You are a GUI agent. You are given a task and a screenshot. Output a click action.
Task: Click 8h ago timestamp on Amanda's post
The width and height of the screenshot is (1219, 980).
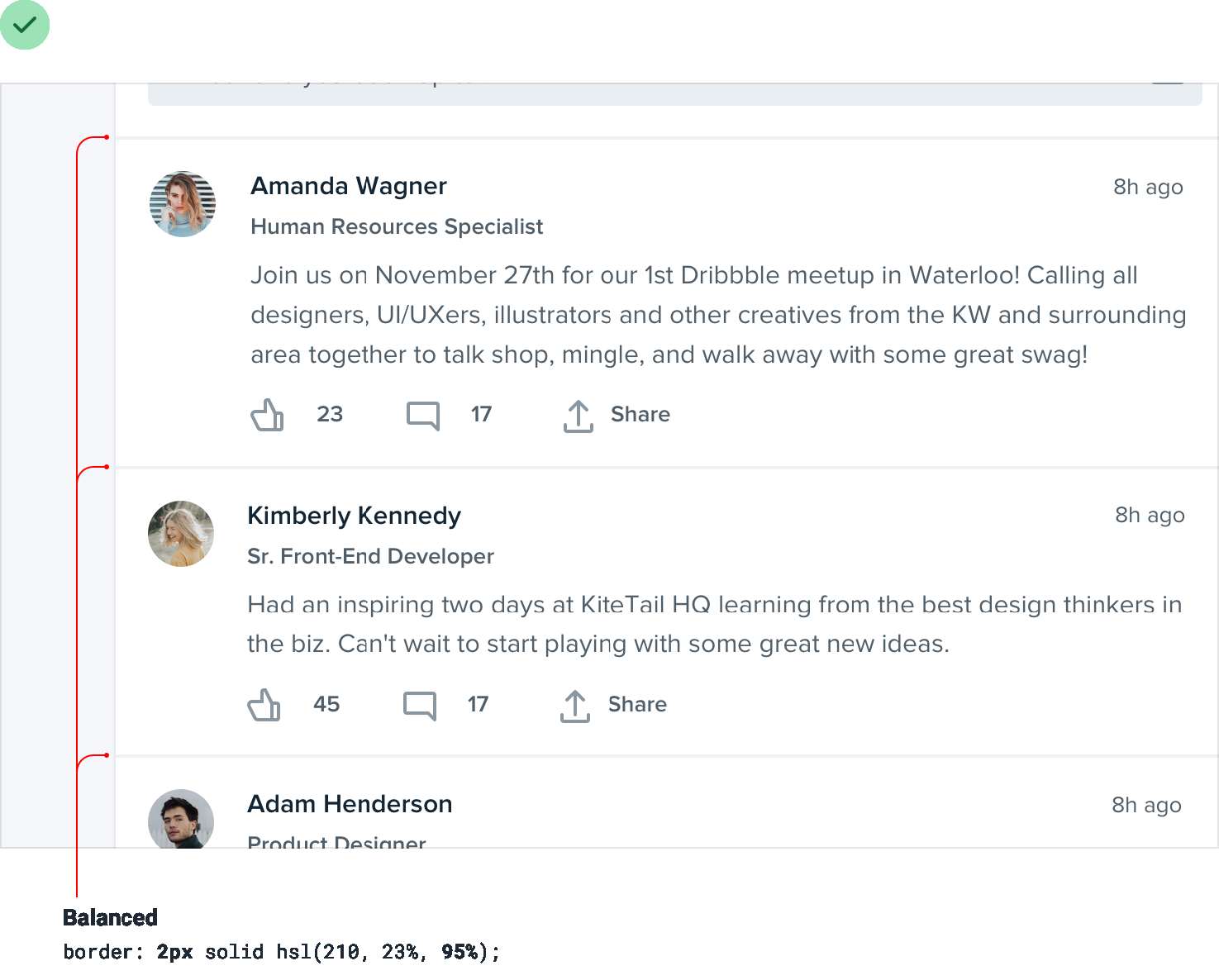pos(1148,187)
